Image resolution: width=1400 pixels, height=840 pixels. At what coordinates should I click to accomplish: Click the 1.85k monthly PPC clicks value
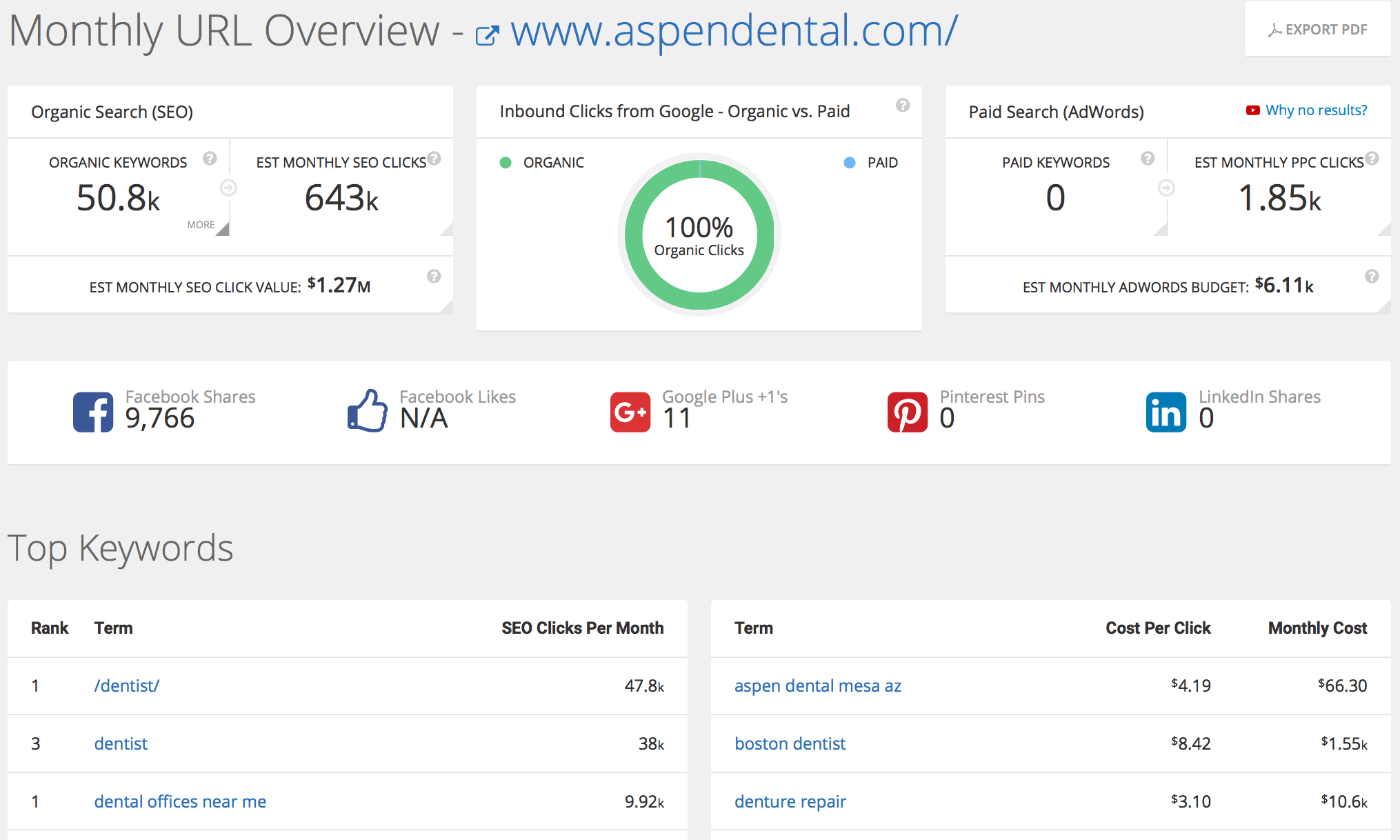coord(1280,198)
